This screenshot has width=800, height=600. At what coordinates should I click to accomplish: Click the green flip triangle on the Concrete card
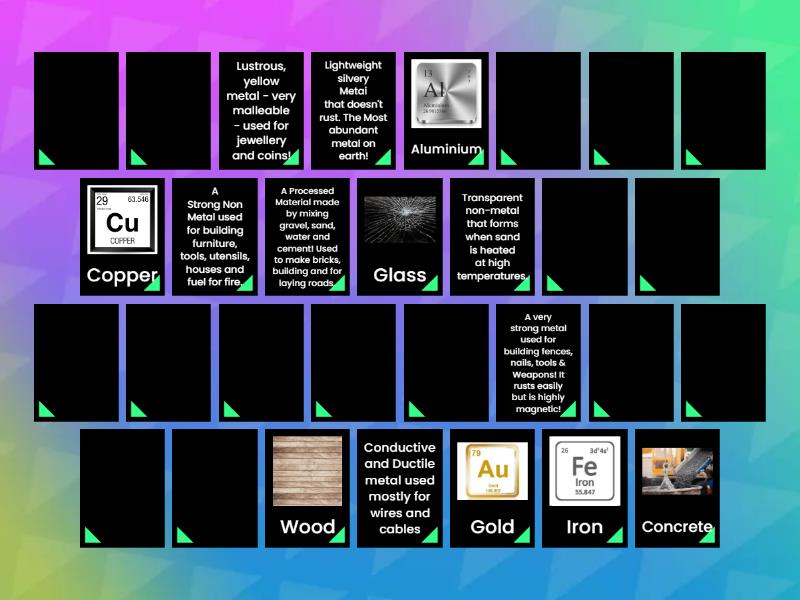click(x=710, y=536)
